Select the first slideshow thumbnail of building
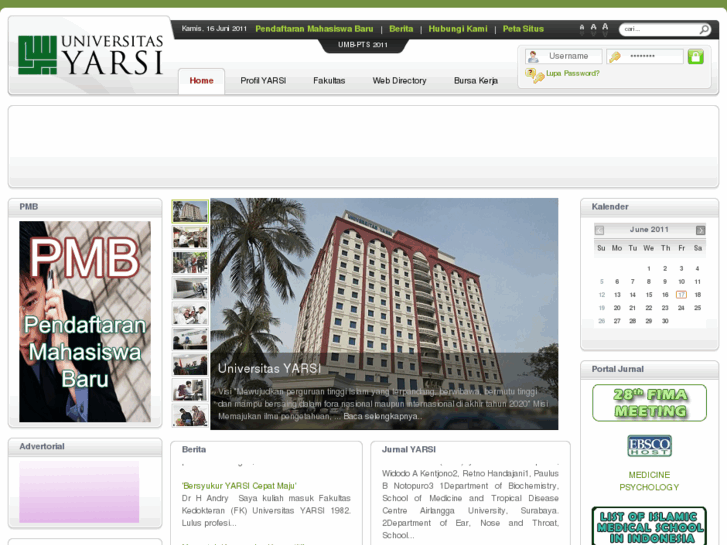 [x=190, y=212]
